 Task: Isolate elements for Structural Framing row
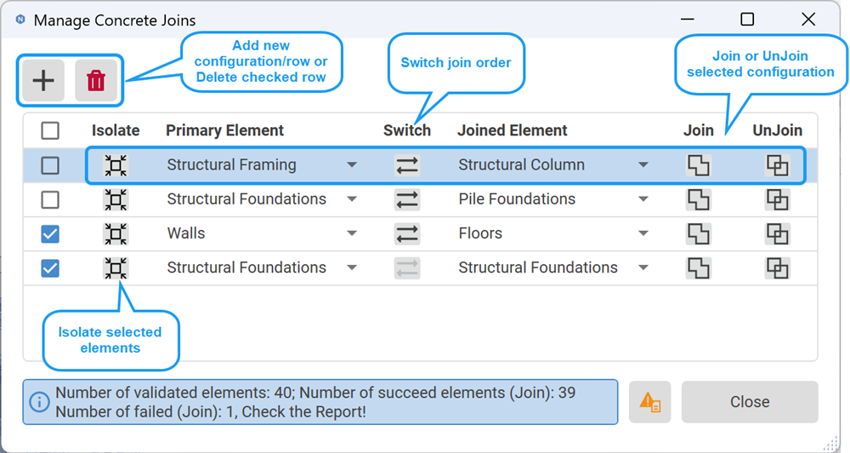pos(115,165)
